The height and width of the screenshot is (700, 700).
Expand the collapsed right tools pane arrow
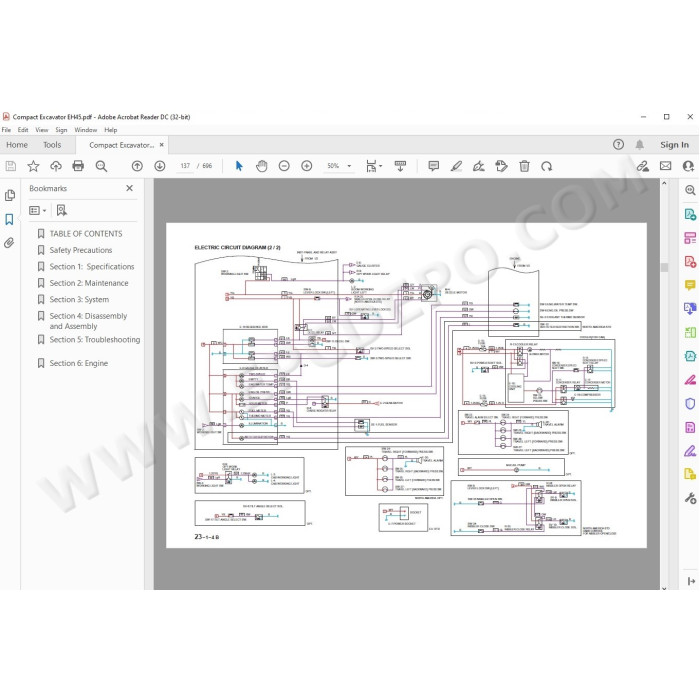tap(691, 581)
